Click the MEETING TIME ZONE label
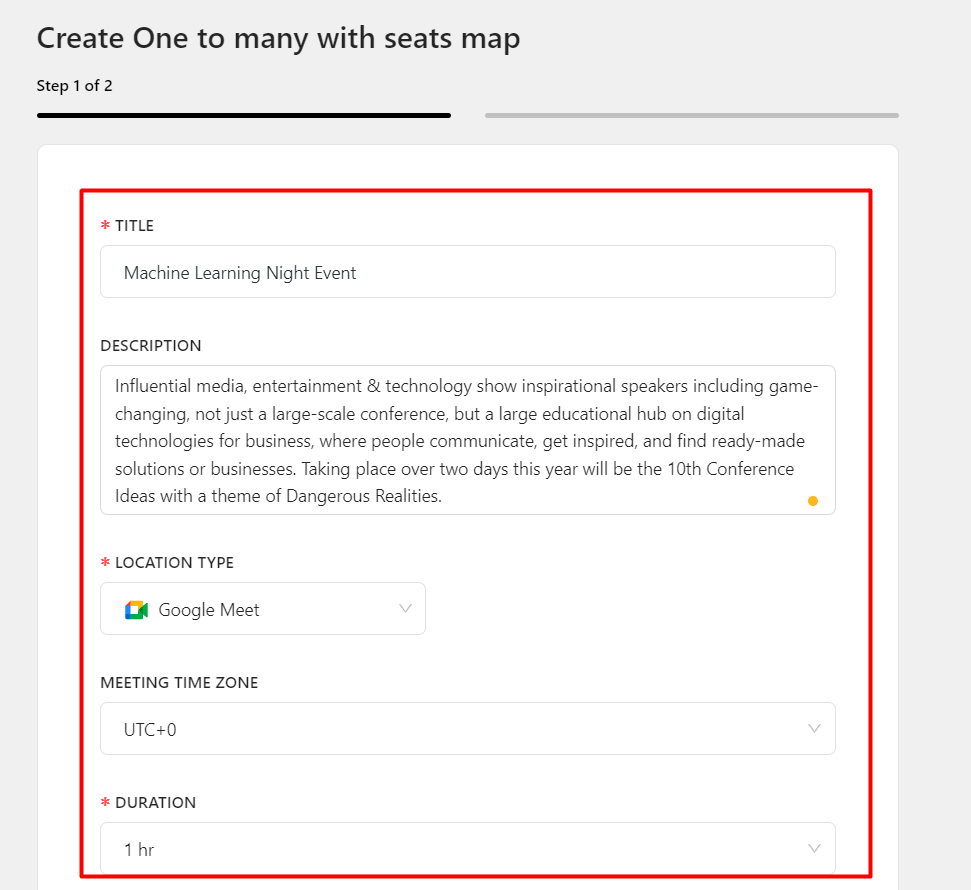The width and height of the screenshot is (971, 890). (179, 683)
